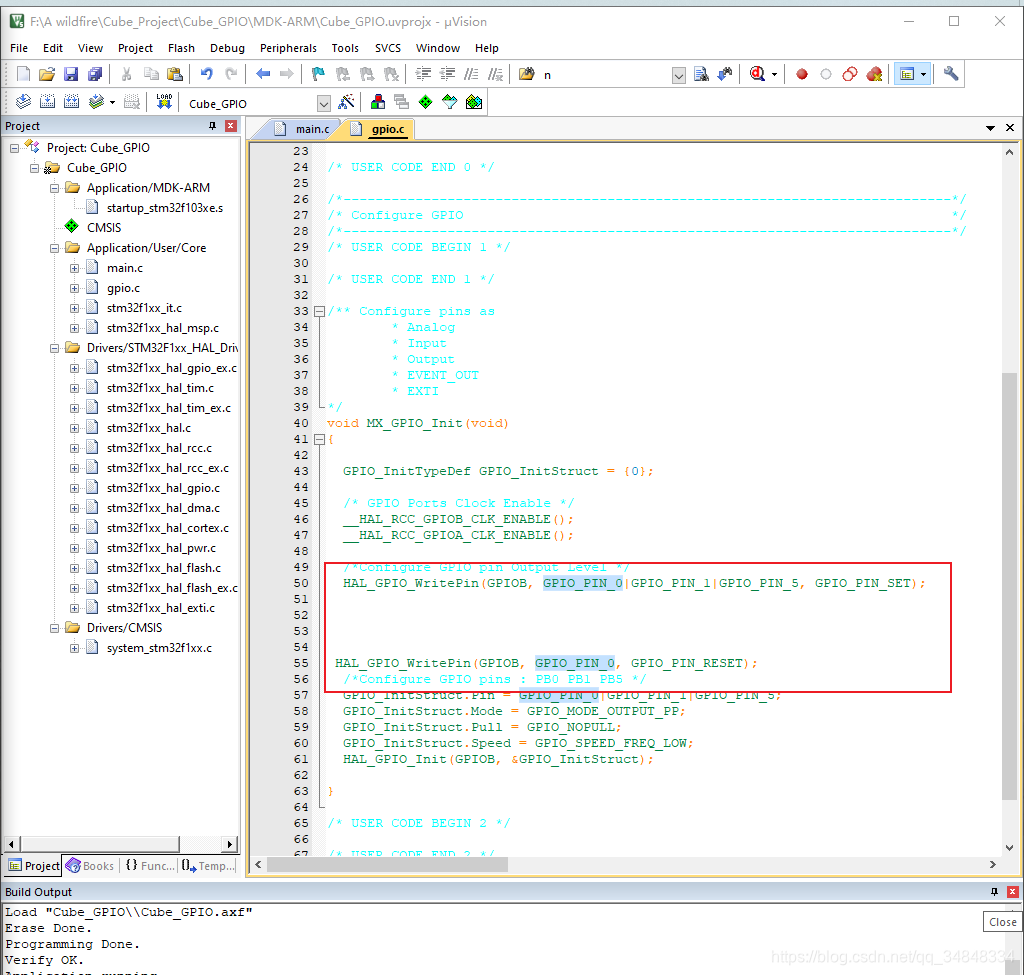
Task: Open the target selection dropdown Cube_GPIO
Action: (324, 104)
